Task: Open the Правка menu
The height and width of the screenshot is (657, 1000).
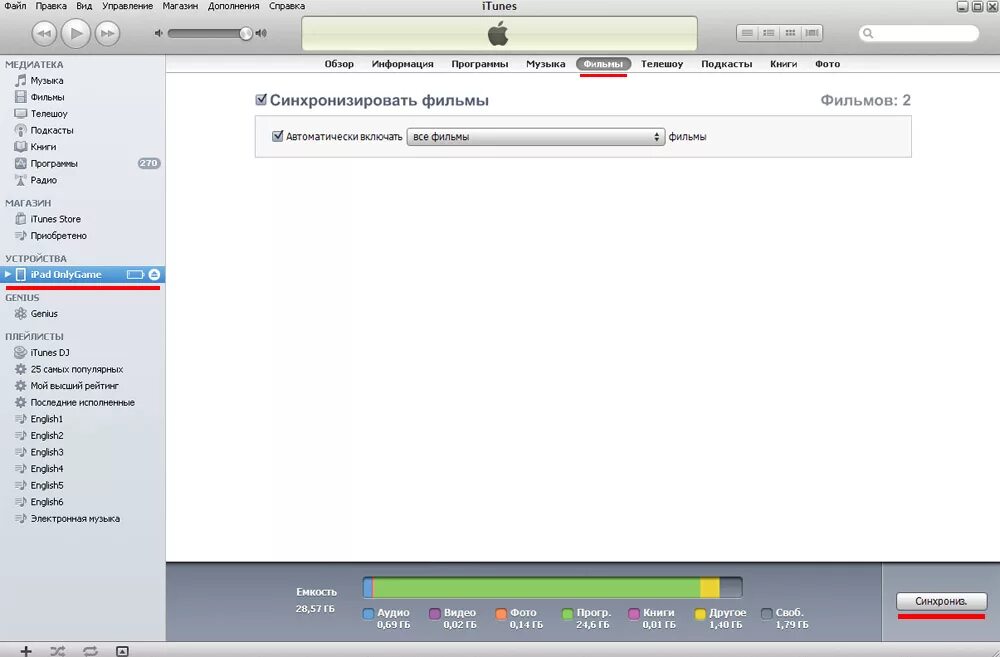Action: pos(51,6)
